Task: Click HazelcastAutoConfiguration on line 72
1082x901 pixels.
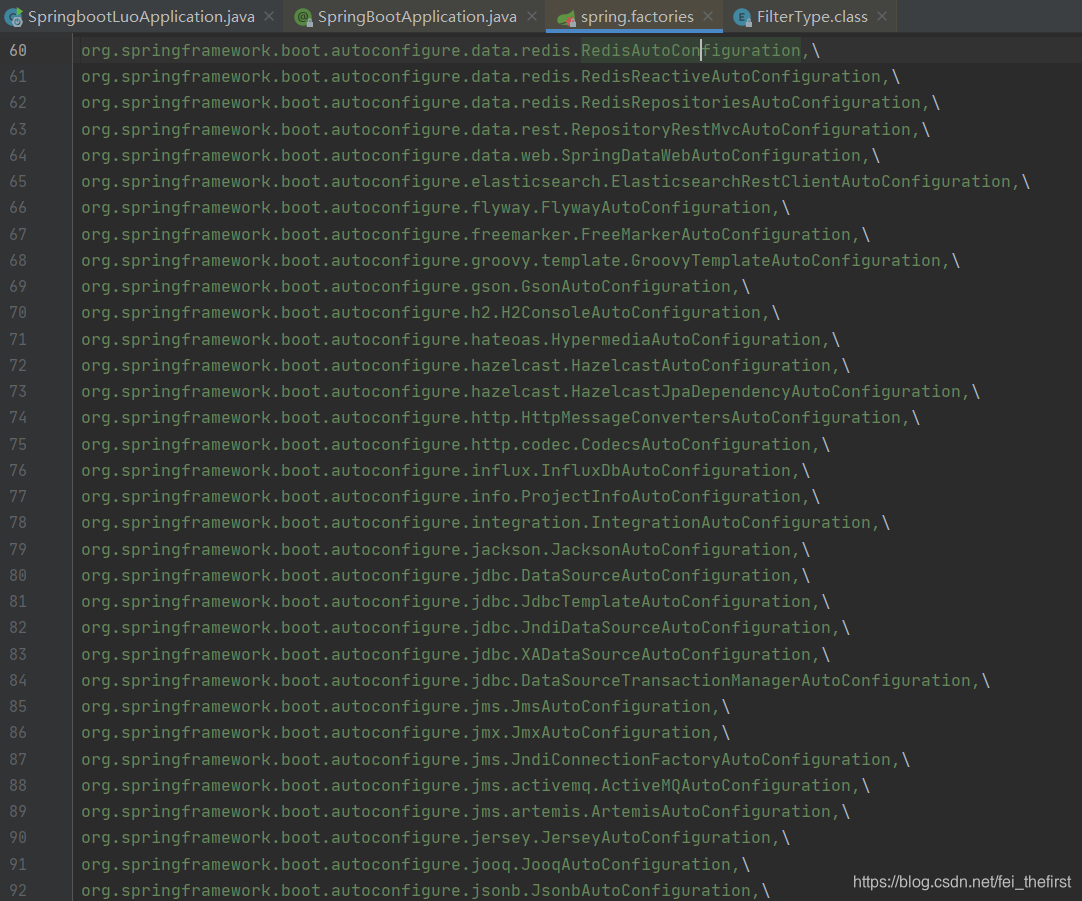Action: pyautogui.click(x=701, y=365)
